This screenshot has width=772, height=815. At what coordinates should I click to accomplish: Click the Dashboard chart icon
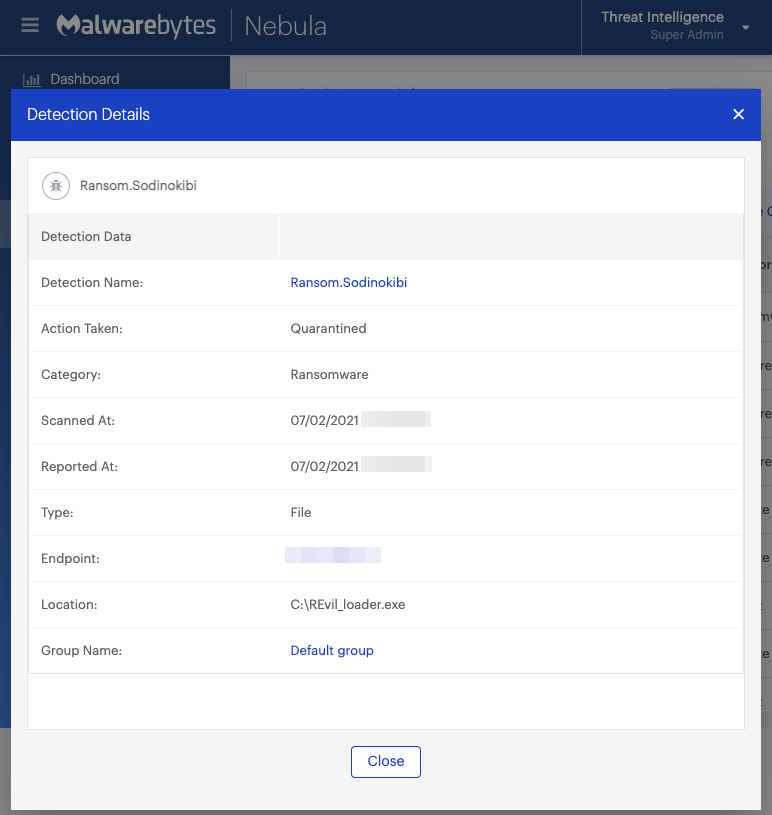tap(32, 80)
